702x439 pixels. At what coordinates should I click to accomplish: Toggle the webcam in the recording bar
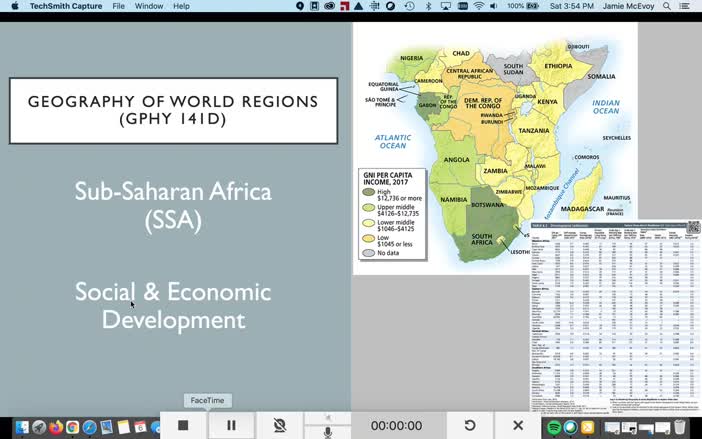click(279, 426)
